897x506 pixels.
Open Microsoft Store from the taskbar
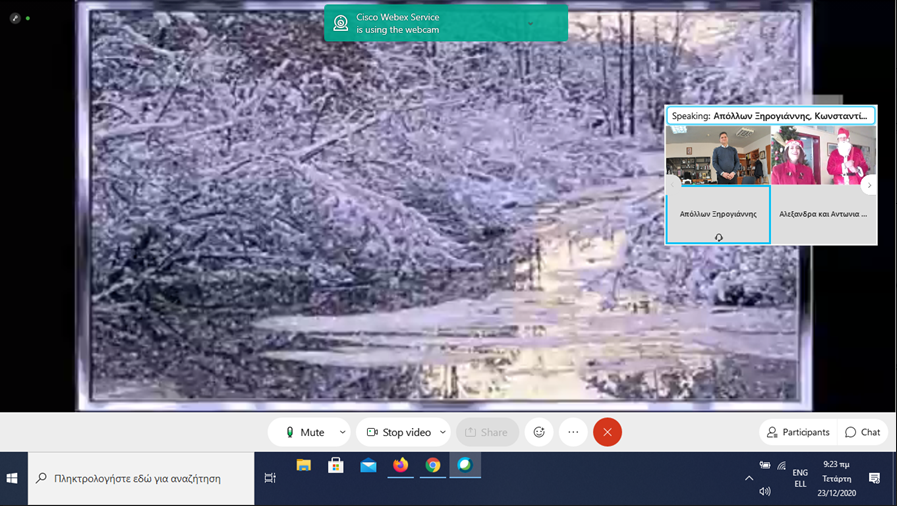click(336, 465)
